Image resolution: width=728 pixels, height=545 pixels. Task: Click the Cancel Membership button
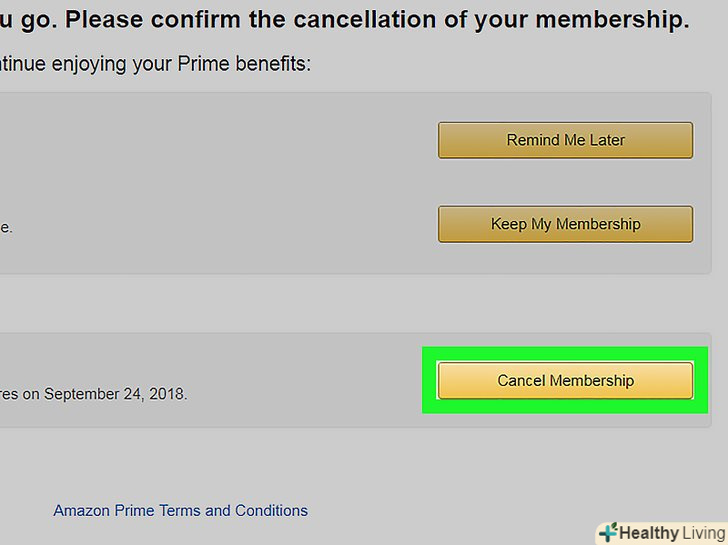point(565,381)
